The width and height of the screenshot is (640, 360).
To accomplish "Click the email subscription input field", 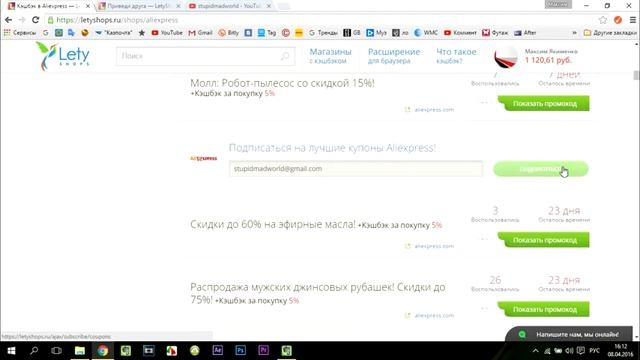I will point(356,169).
